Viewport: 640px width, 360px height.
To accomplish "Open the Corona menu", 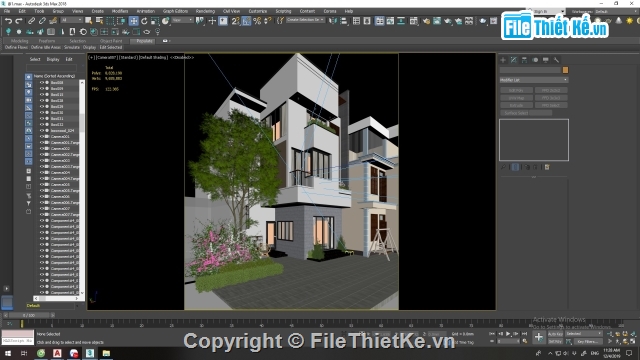I will pos(330,11).
